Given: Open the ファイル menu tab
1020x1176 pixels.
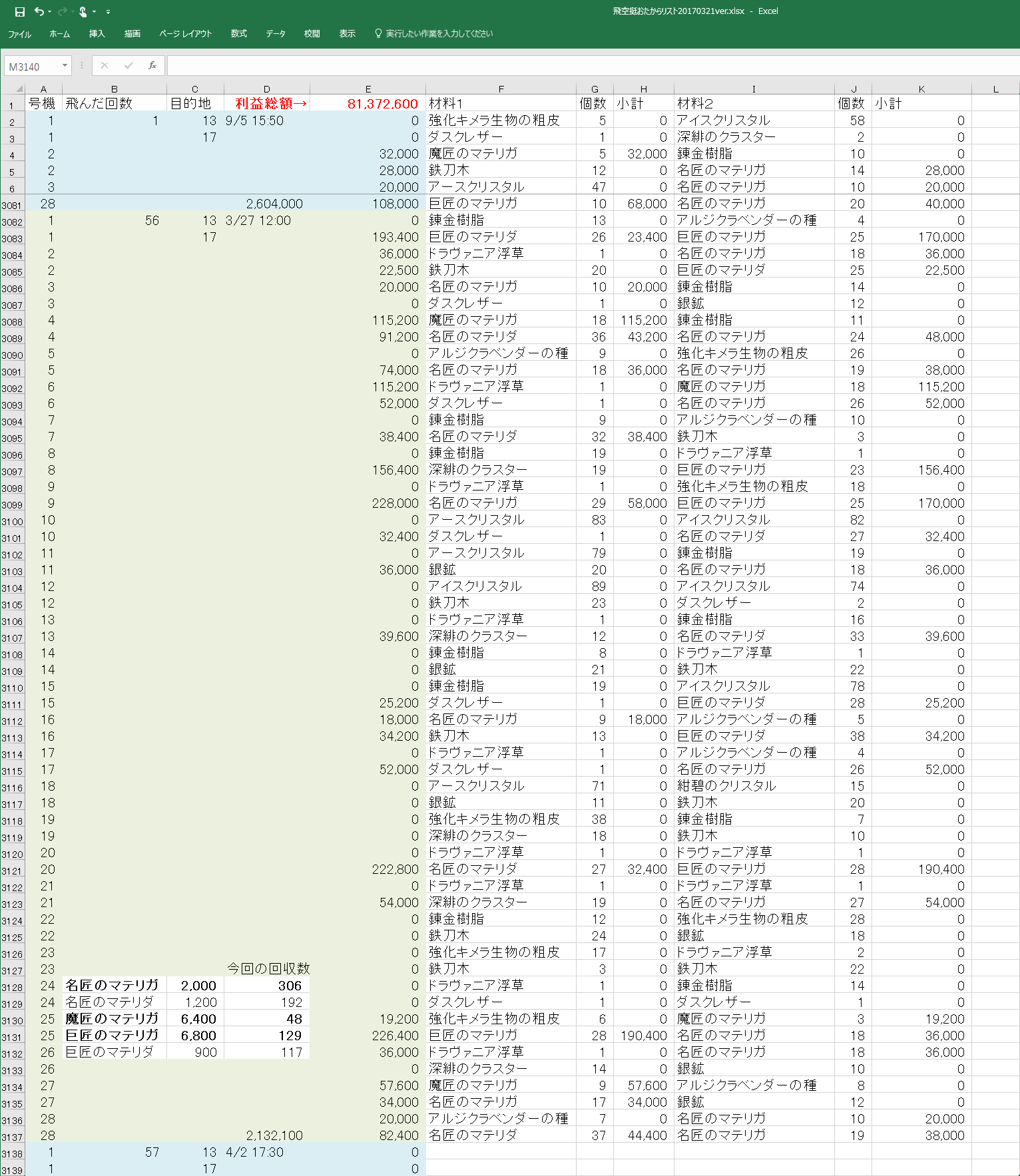Looking at the screenshot, I should (19, 33).
